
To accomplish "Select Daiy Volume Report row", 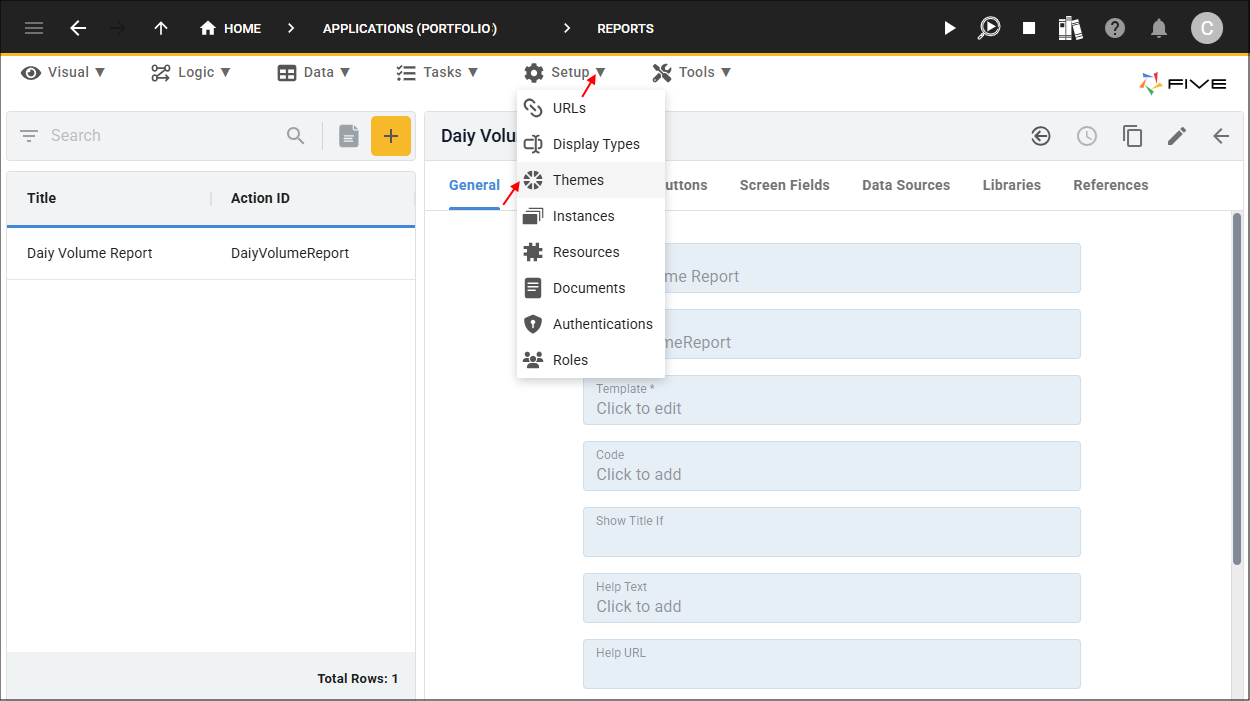I will pyautogui.click(x=211, y=253).
